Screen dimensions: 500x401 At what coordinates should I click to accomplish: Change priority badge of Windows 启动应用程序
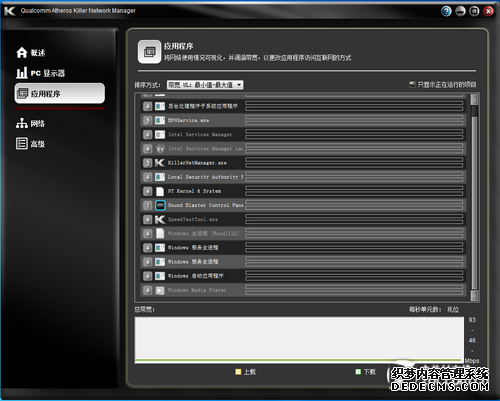147,276
